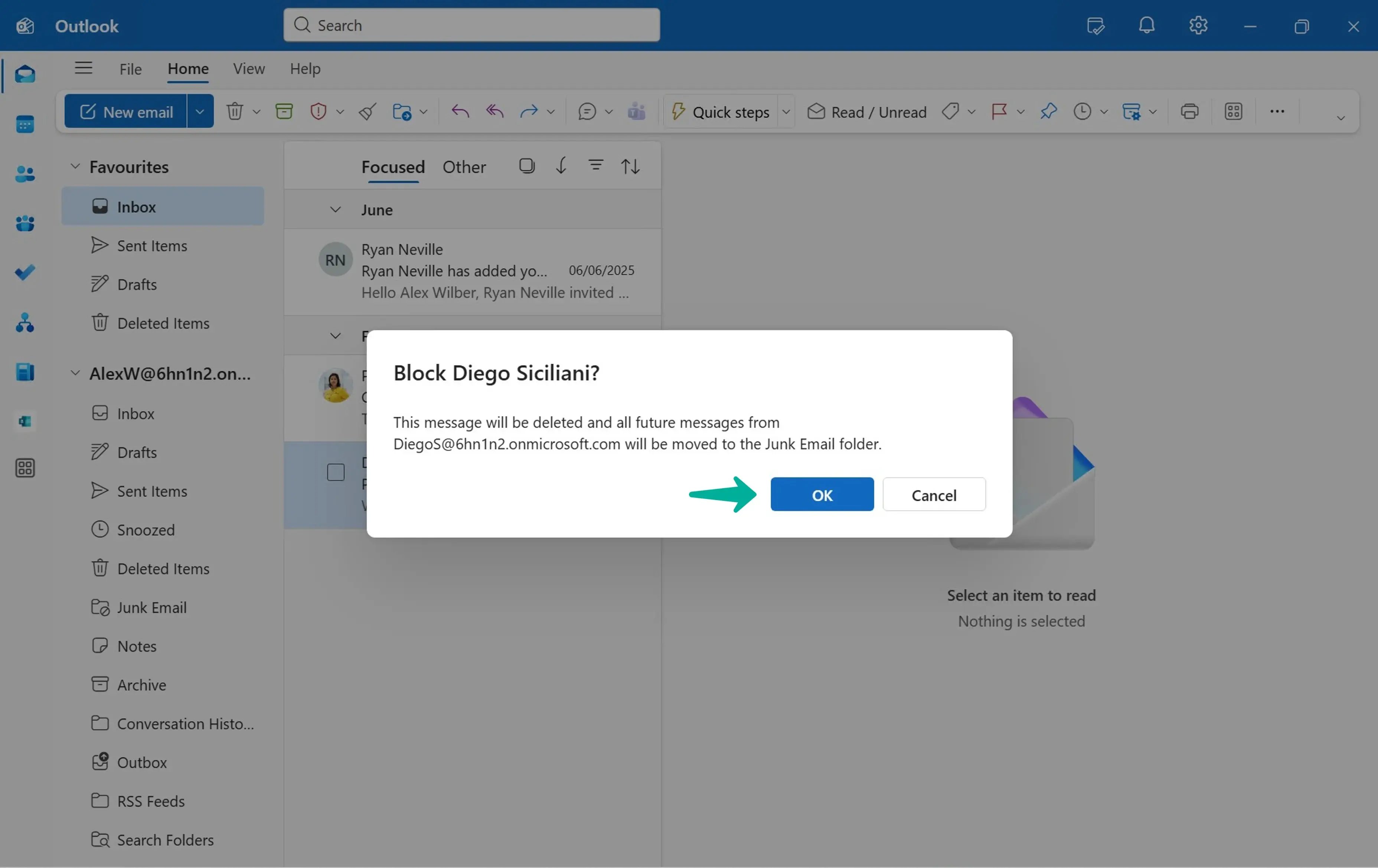Cancel the block sender dialog
Screen dimensions: 1378x868
pos(933,494)
